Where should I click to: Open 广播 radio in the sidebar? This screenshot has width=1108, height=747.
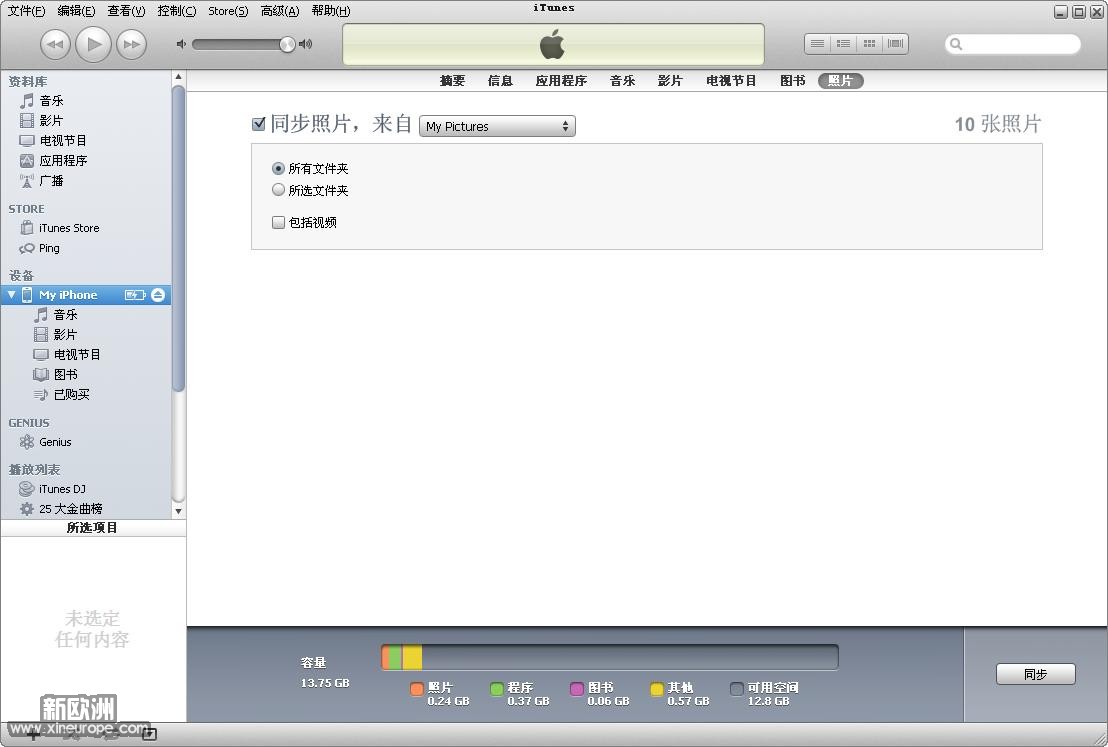[x=41, y=180]
